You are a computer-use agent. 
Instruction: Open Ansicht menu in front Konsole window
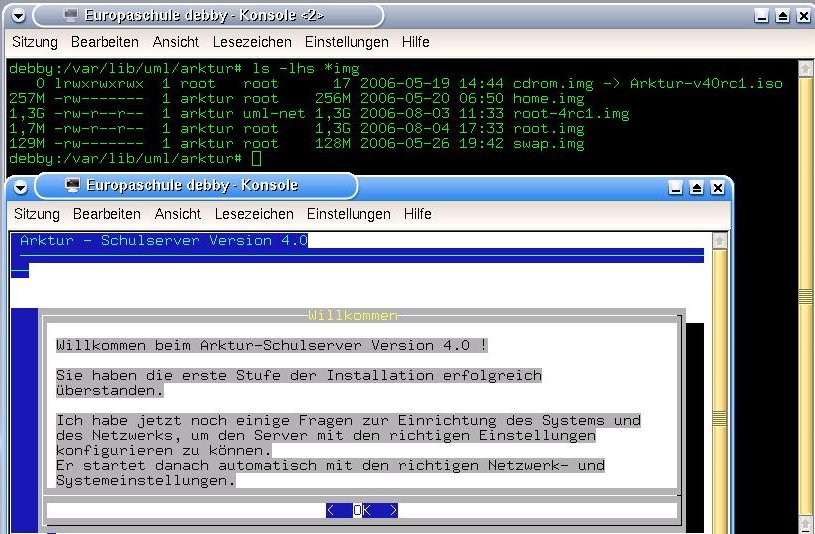click(x=178, y=214)
